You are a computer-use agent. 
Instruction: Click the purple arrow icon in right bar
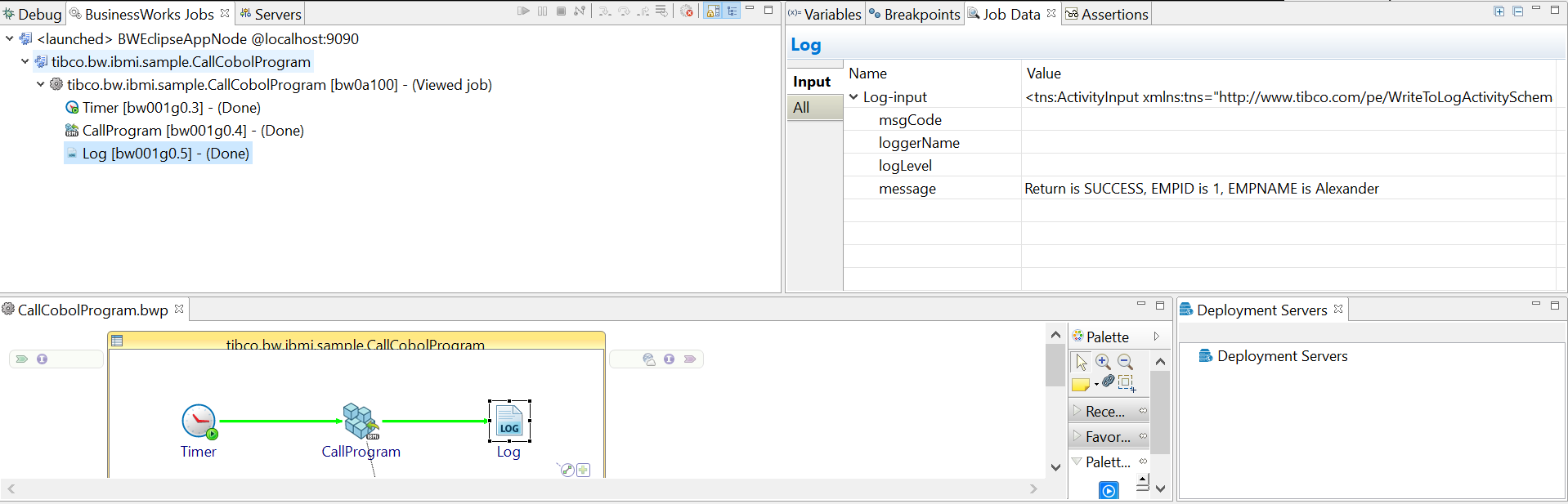coord(690,359)
